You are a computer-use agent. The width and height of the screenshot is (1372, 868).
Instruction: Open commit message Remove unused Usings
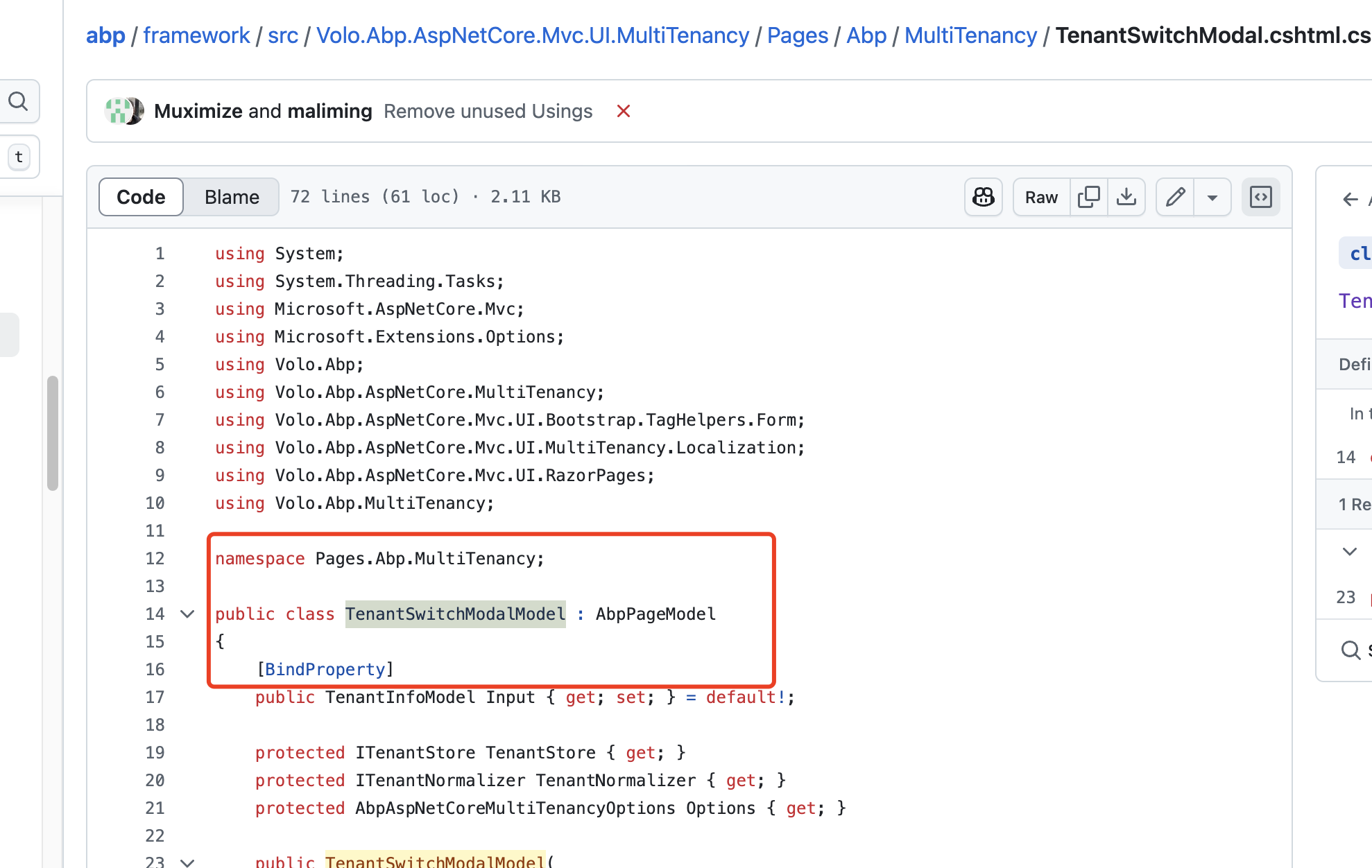[x=488, y=111]
